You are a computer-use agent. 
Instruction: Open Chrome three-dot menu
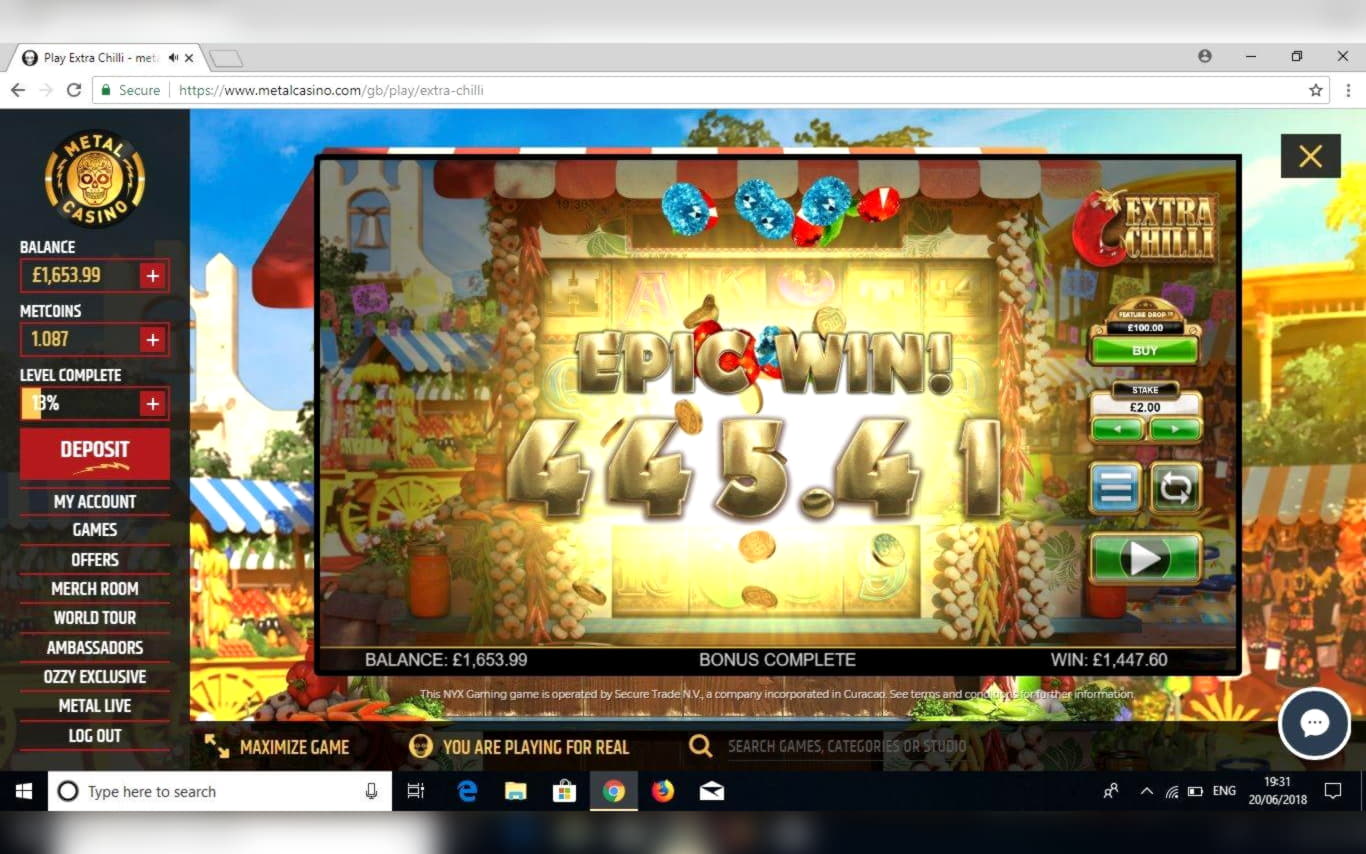pyautogui.click(x=1348, y=90)
